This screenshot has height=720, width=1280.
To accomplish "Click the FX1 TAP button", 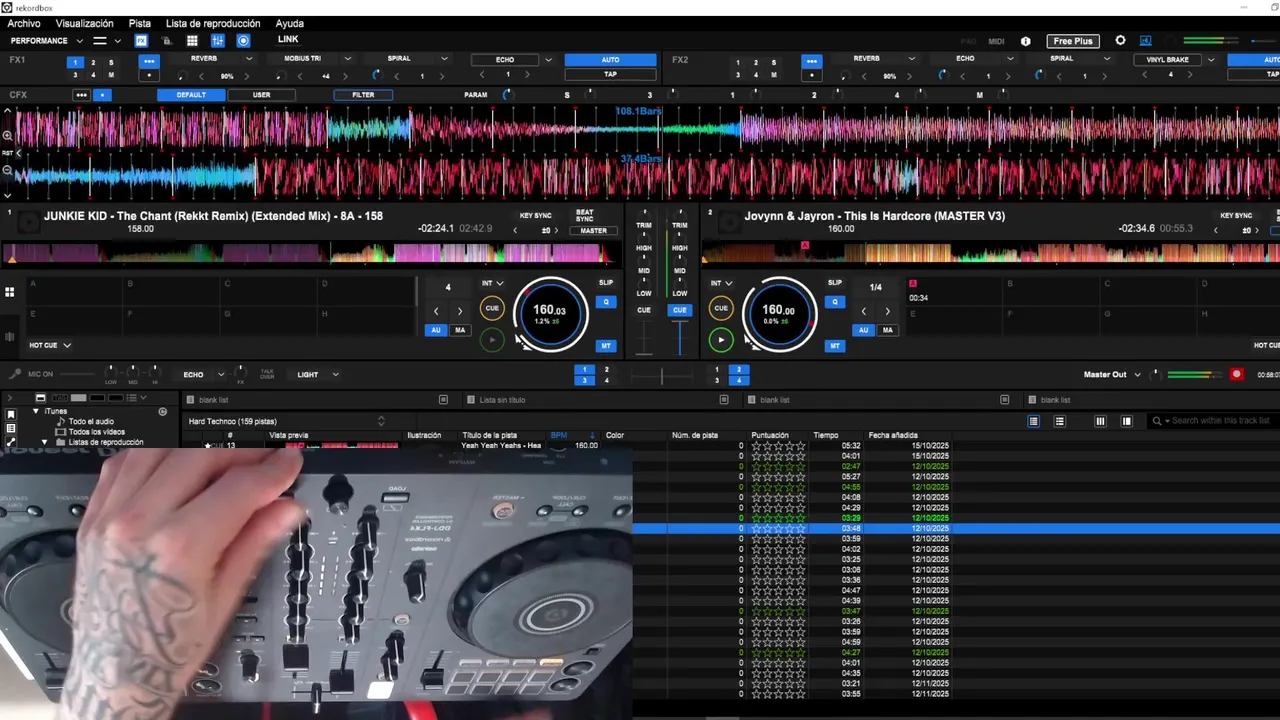I will click(610, 74).
